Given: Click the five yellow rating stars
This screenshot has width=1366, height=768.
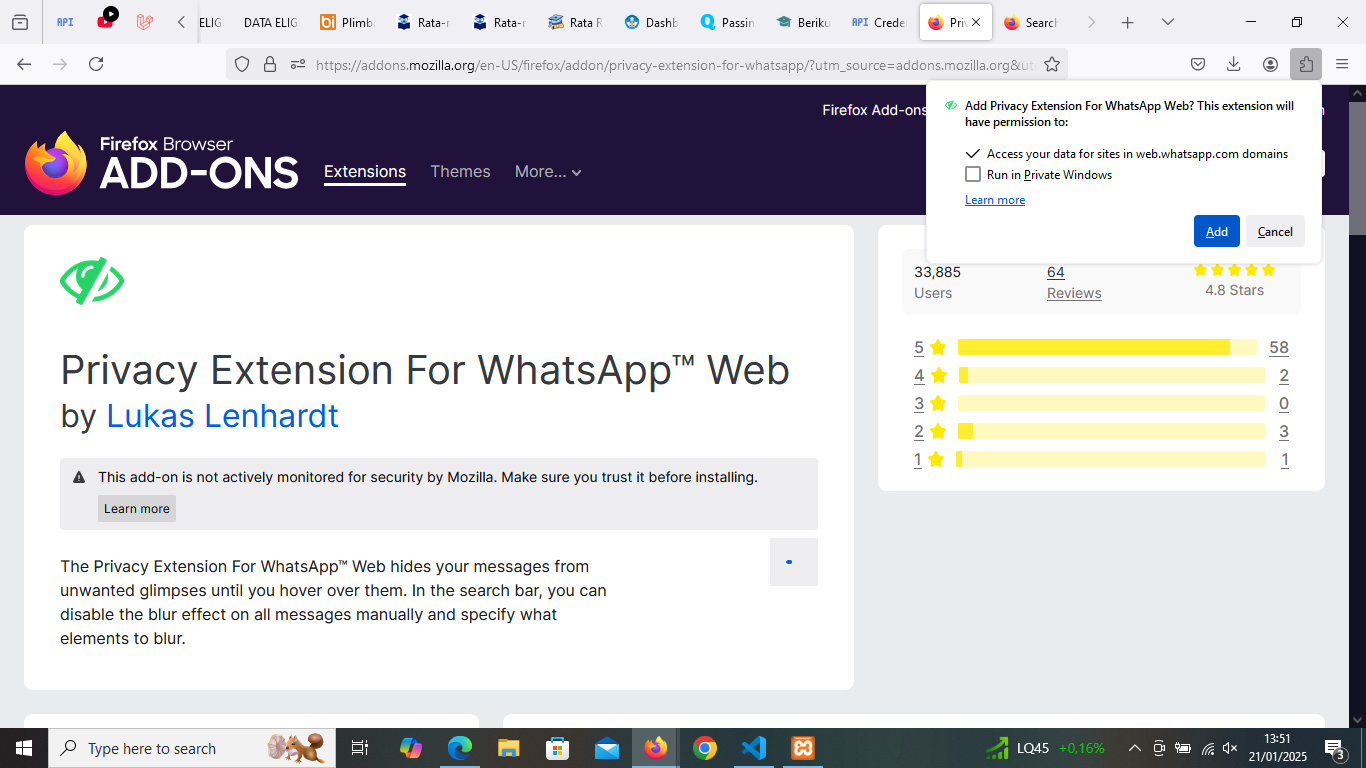Looking at the screenshot, I should (x=1235, y=270).
